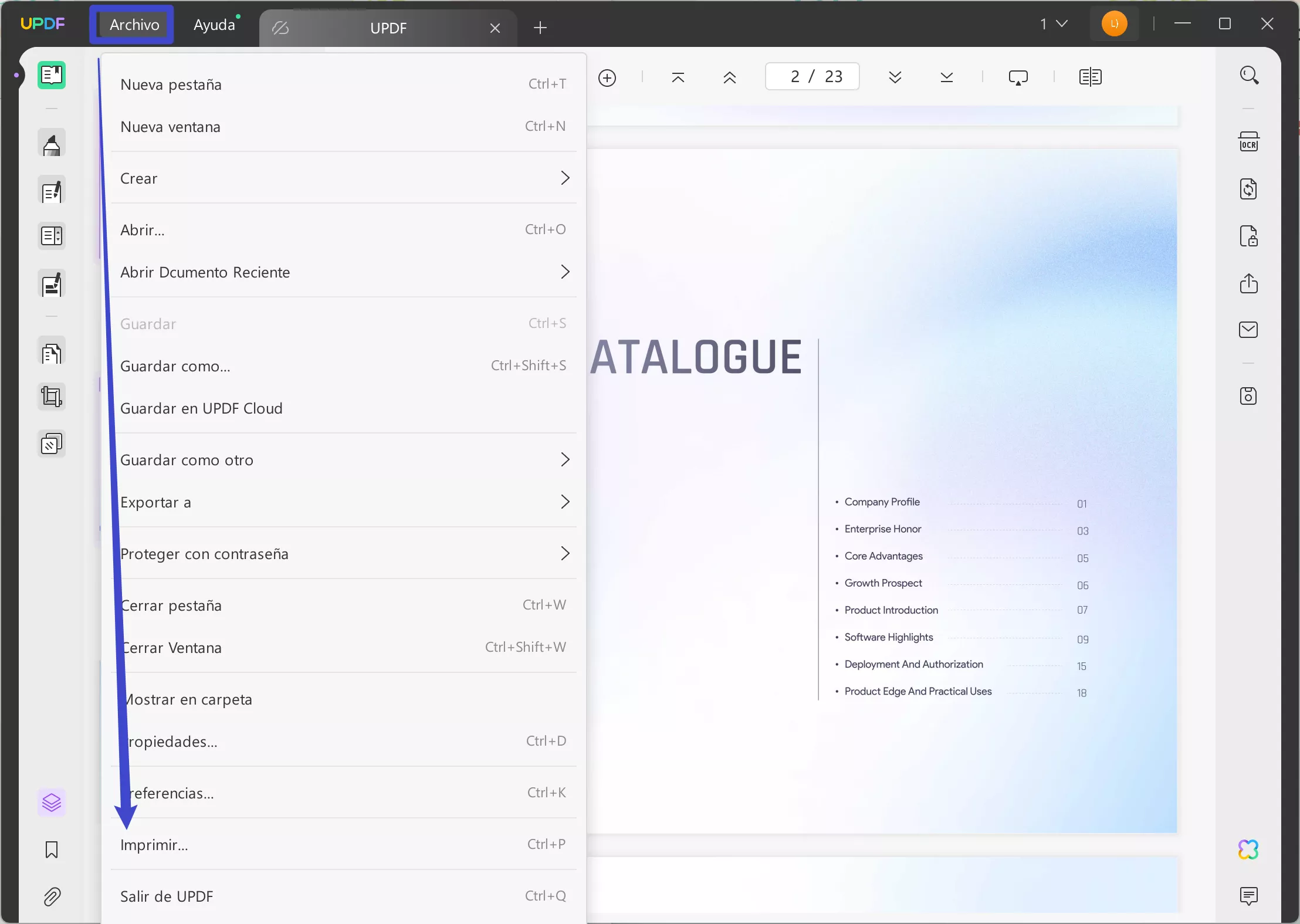Click Enterprise Honor in contents list
1300x924 pixels.
point(883,529)
